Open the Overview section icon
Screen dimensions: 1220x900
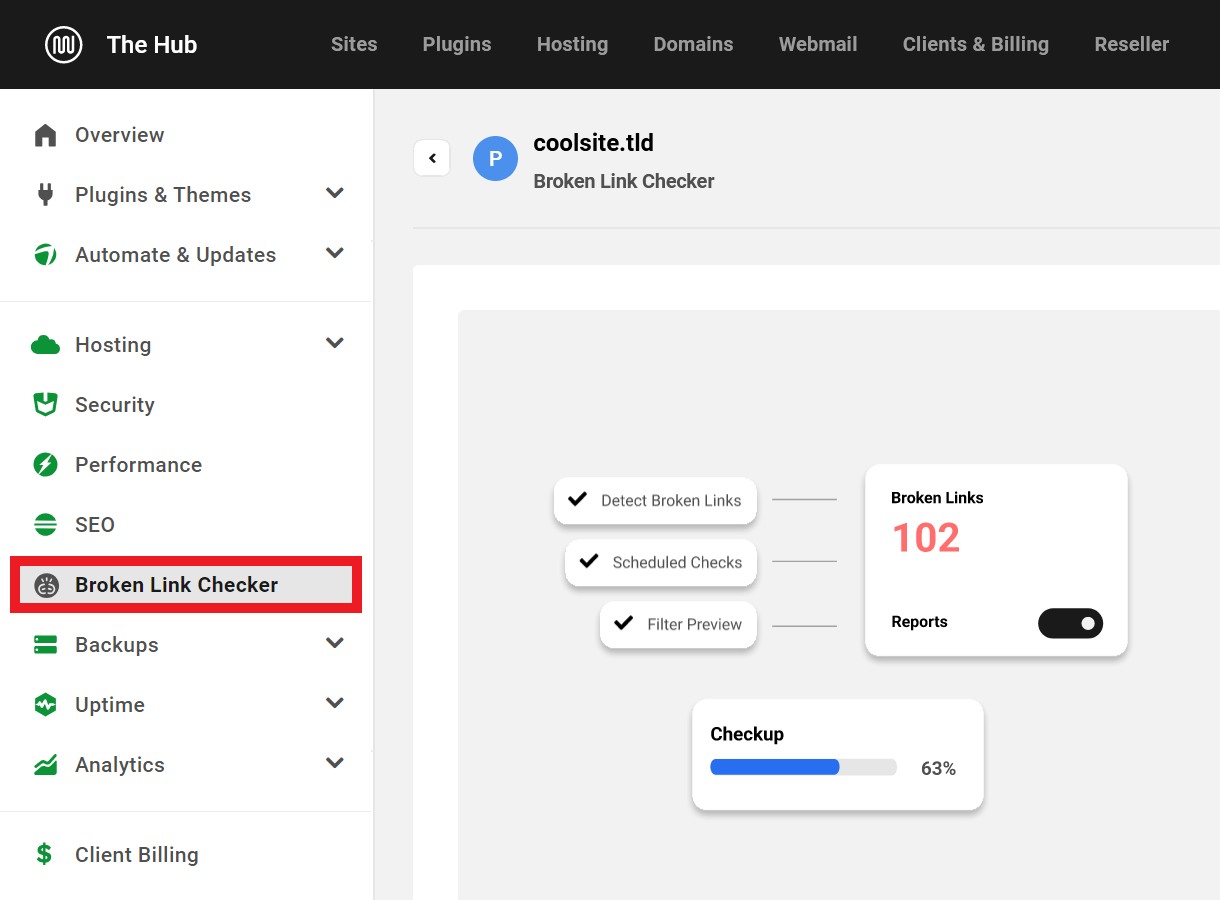(x=45, y=134)
